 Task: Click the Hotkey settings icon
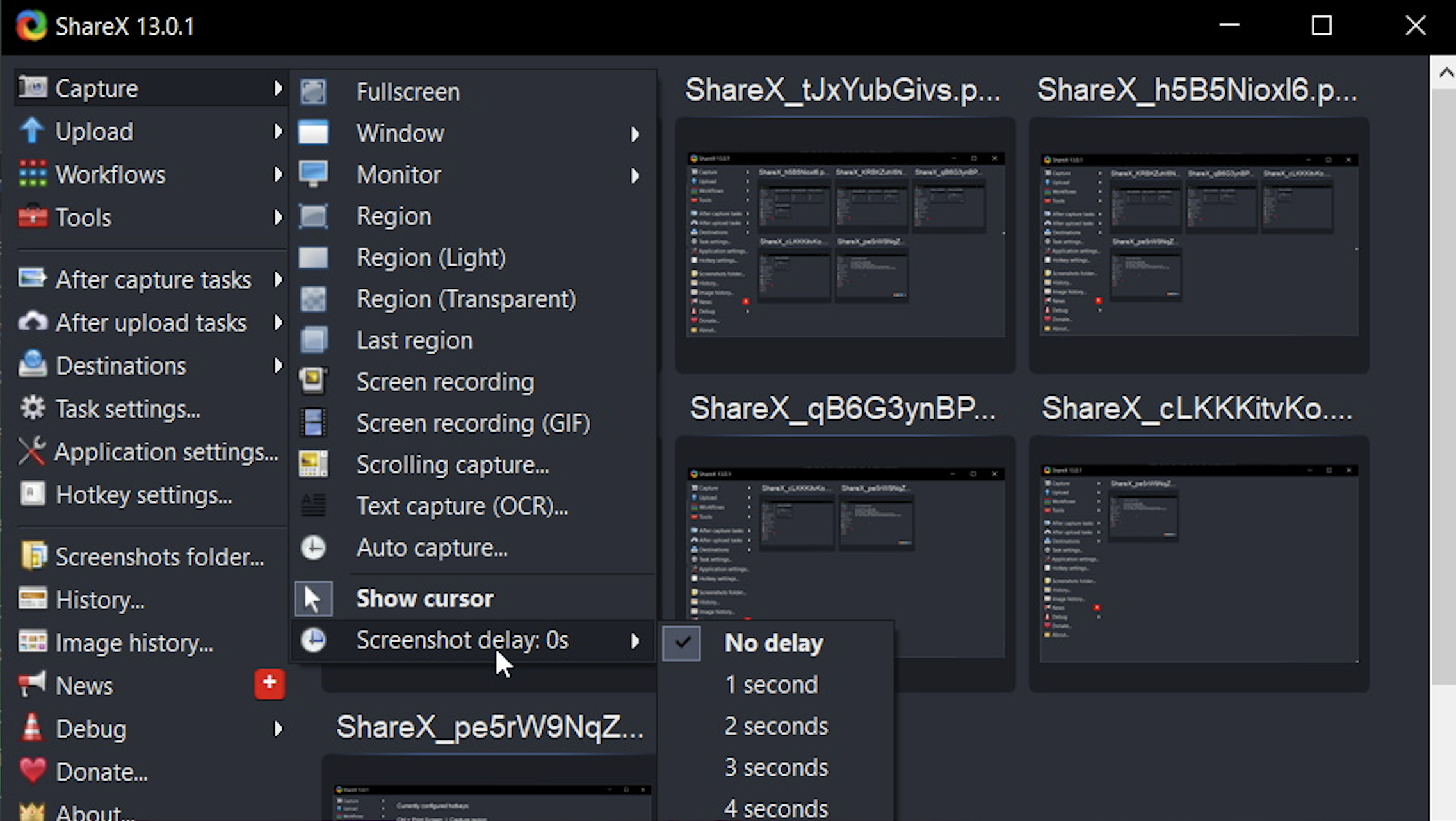point(32,494)
